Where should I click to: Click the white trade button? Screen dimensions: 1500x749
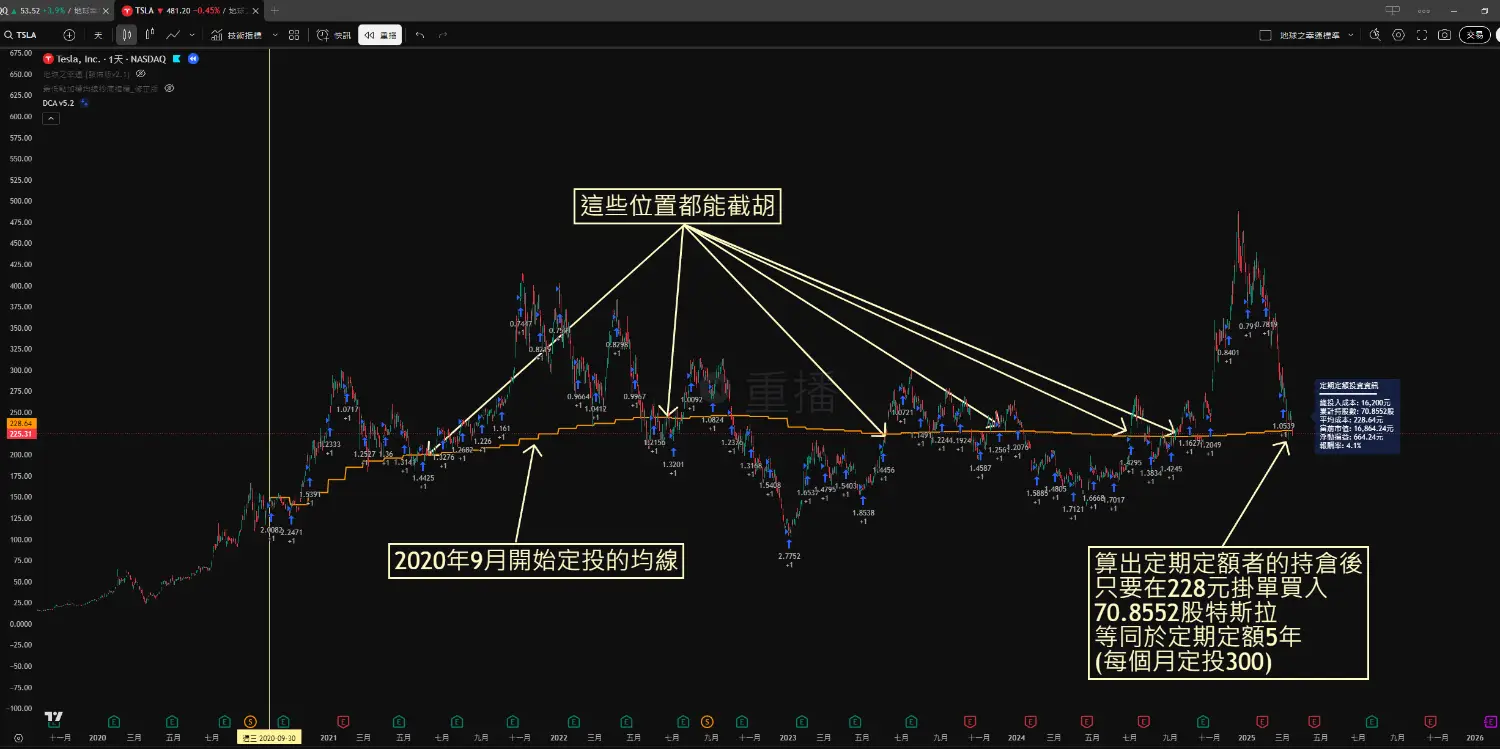tap(1475, 35)
